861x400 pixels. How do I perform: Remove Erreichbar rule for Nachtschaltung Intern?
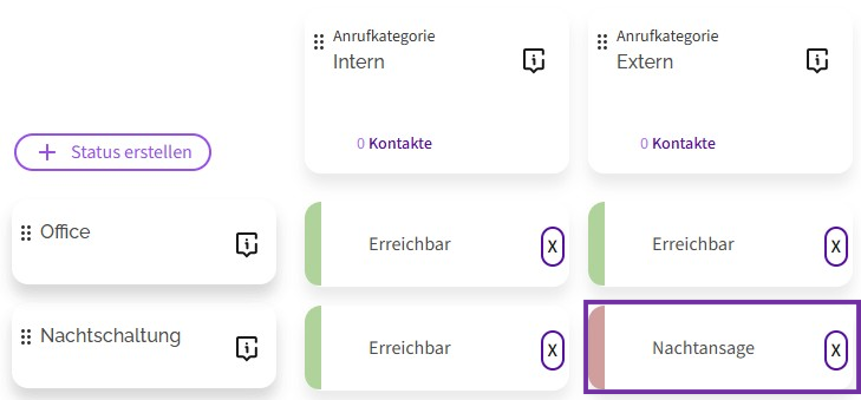tap(552, 349)
